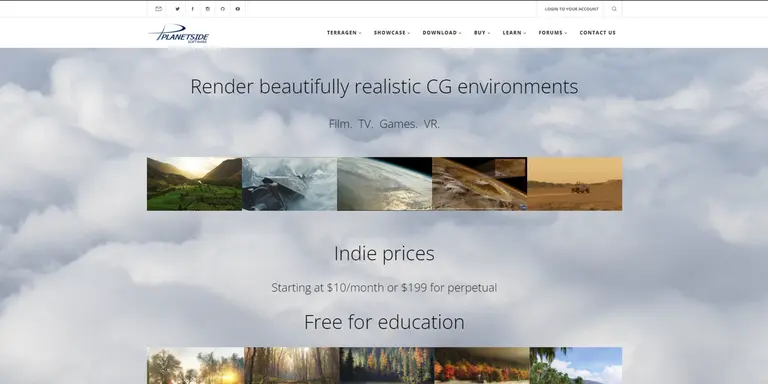Expand the Terragen menu

click(344, 33)
